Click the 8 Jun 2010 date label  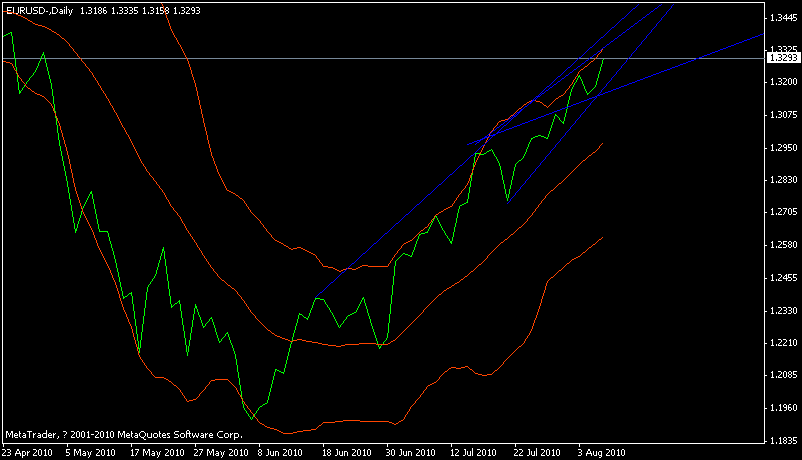coord(280,453)
